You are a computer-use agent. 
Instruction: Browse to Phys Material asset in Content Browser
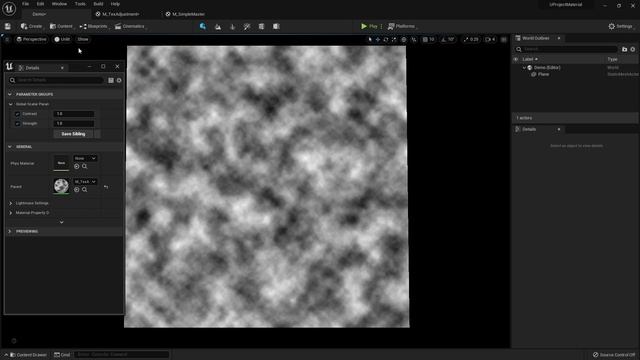click(84, 167)
